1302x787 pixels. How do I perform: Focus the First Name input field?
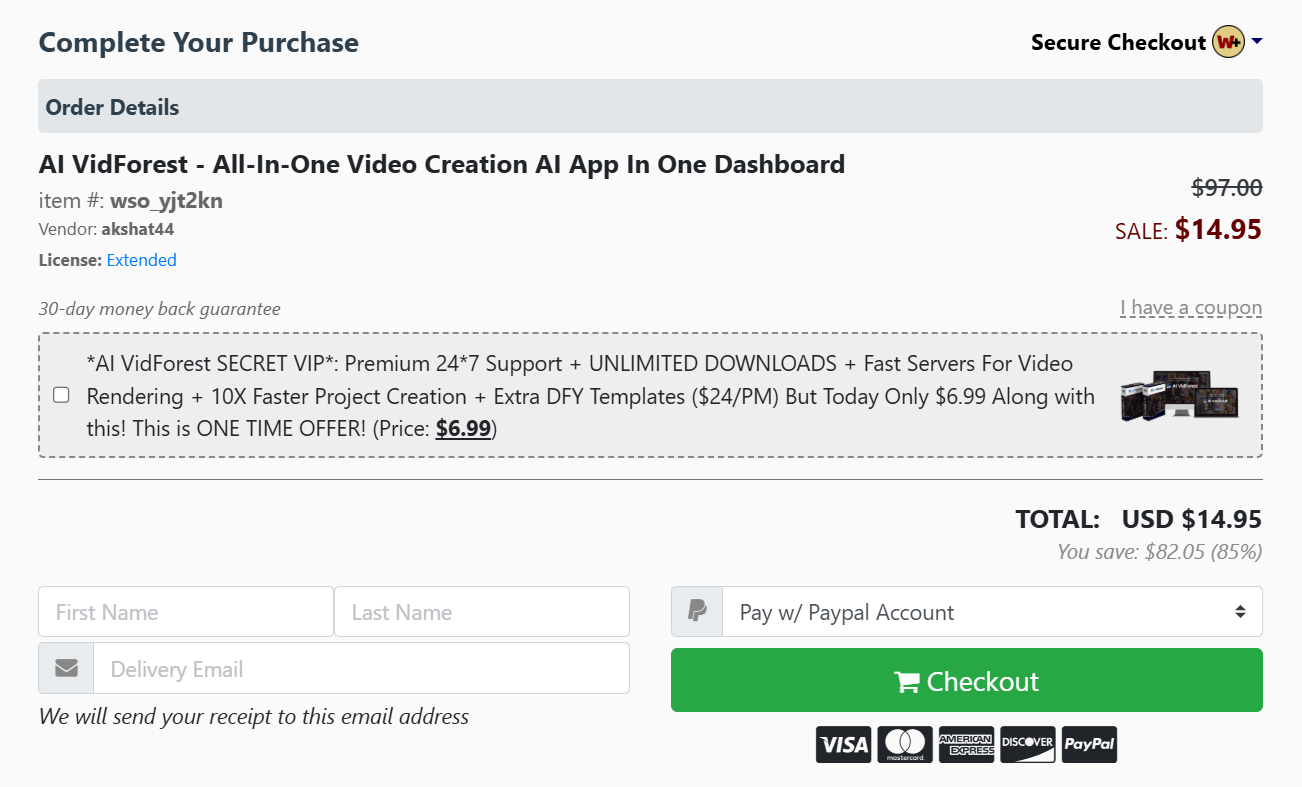click(186, 611)
